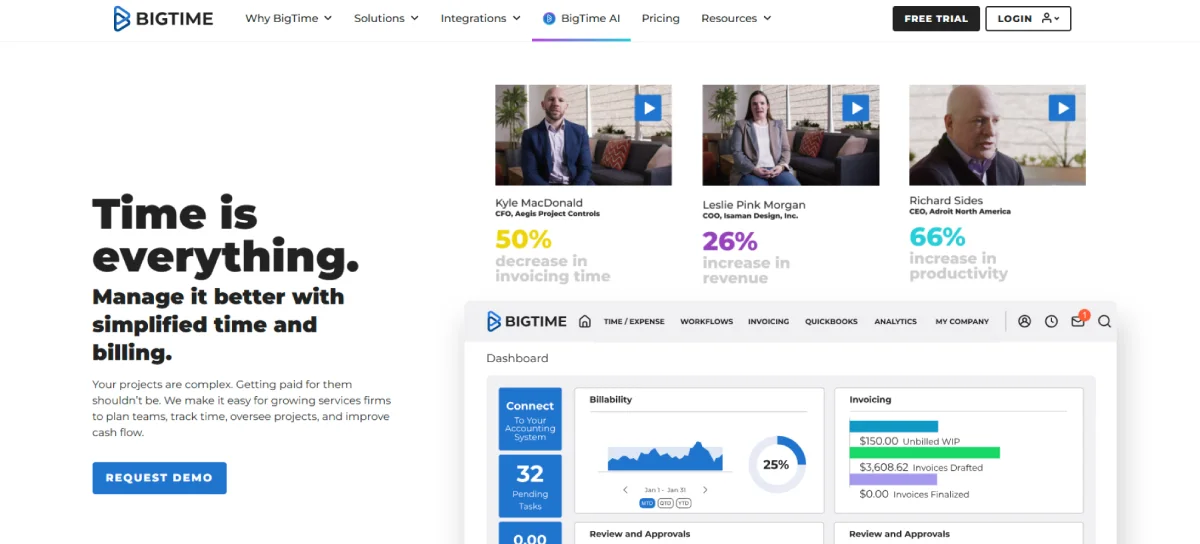The image size is (1200, 544).
Task: Open the ANALYTICS dashboard menu
Action: tap(896, 322)
